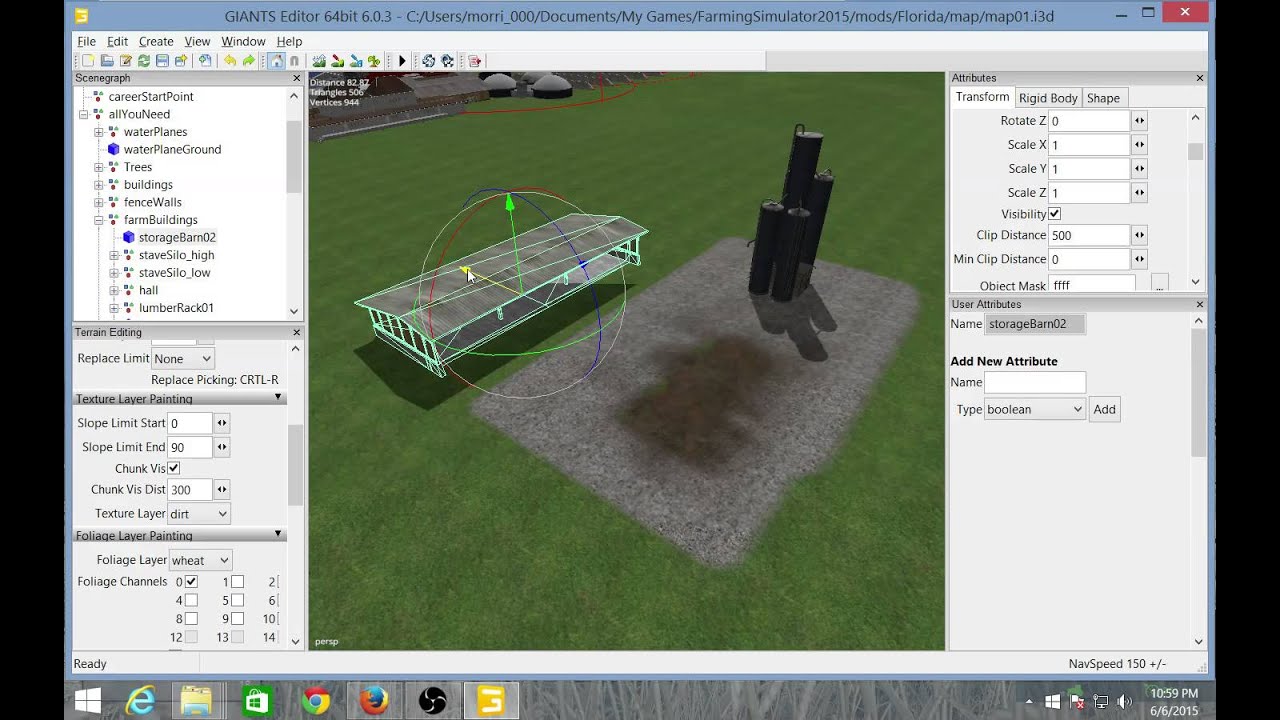Click the Redo green arrow icon

249,61
